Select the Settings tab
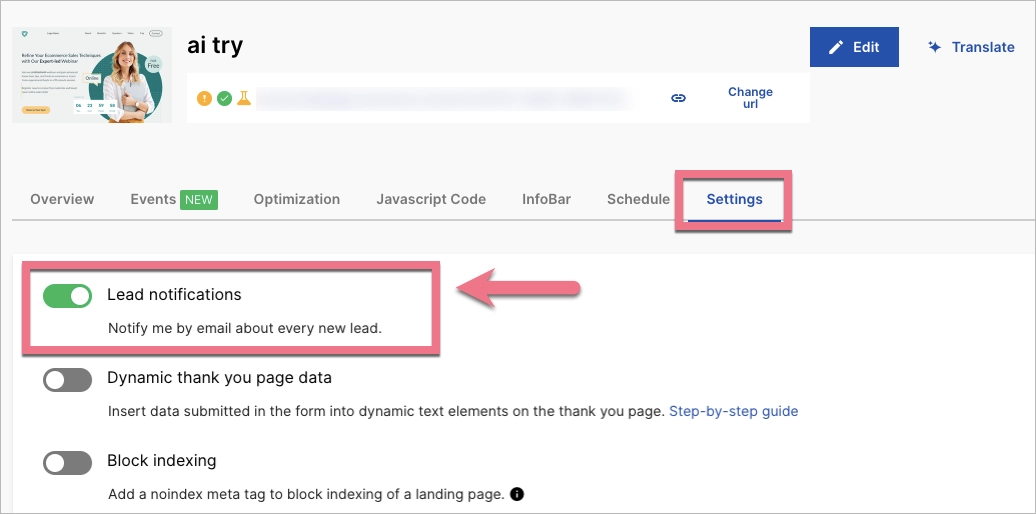This screenshot has height=514, width=1036. [x=734, y=199]
